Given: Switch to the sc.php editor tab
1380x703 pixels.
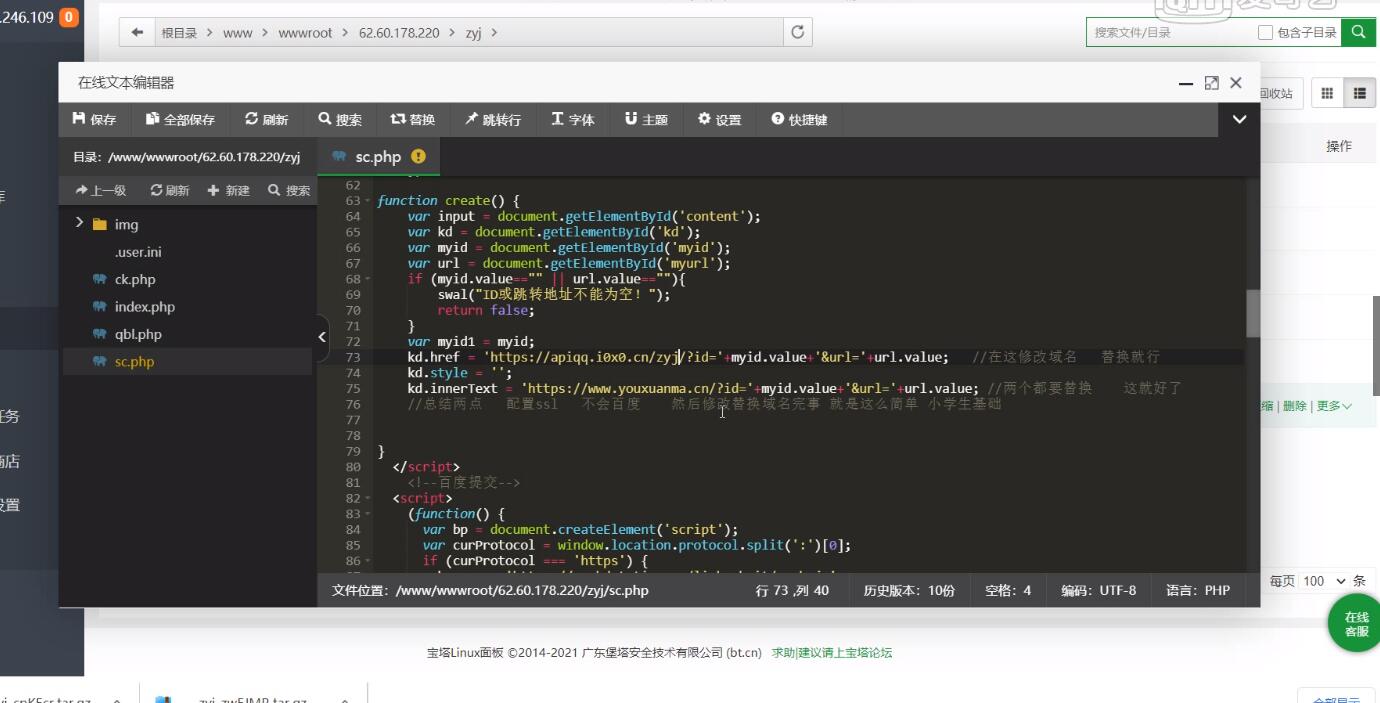Looking at the screenshot, I should (378, 157).
